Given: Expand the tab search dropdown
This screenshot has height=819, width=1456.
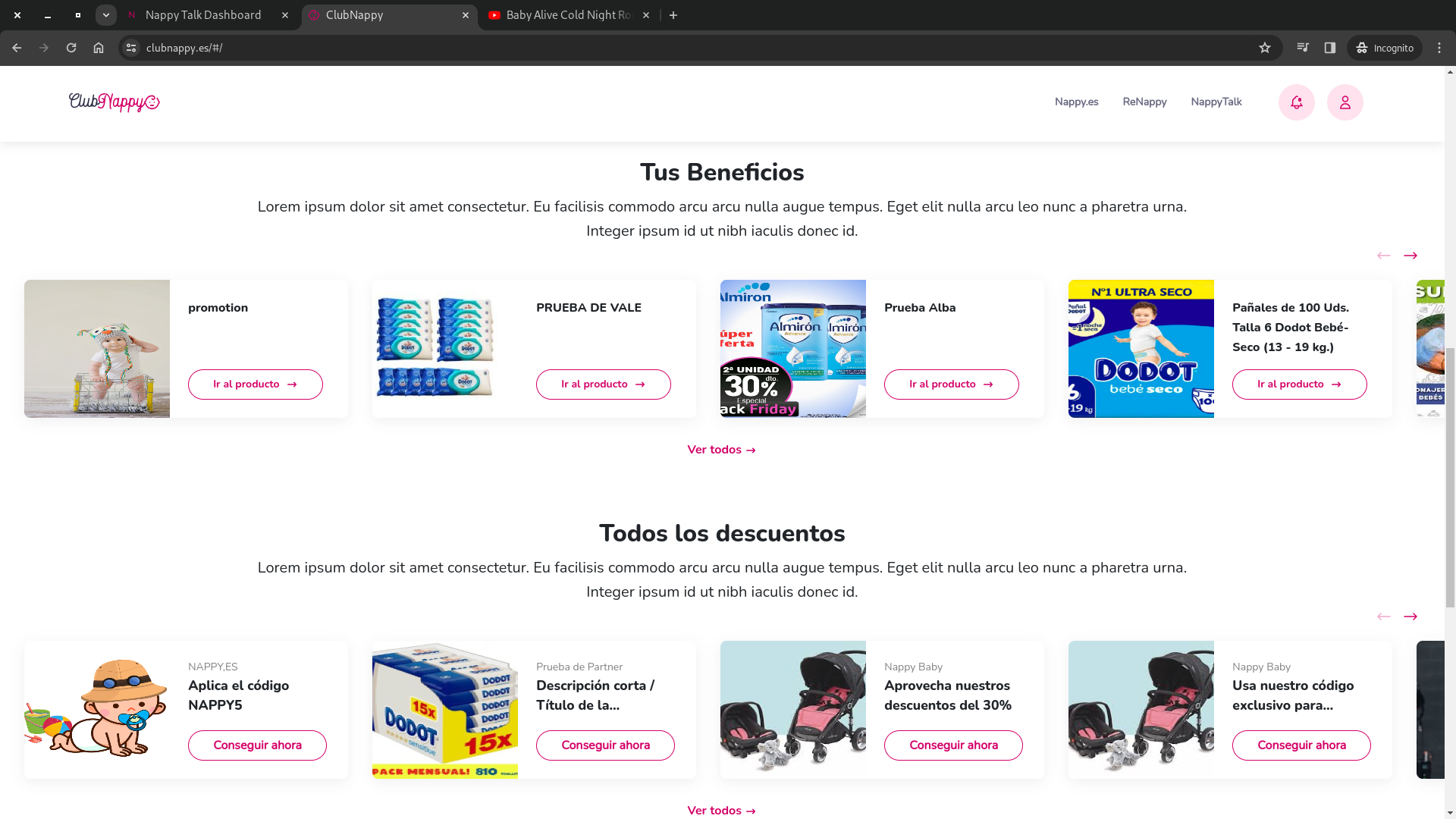Looking at the screenshot, I should 106,15.
